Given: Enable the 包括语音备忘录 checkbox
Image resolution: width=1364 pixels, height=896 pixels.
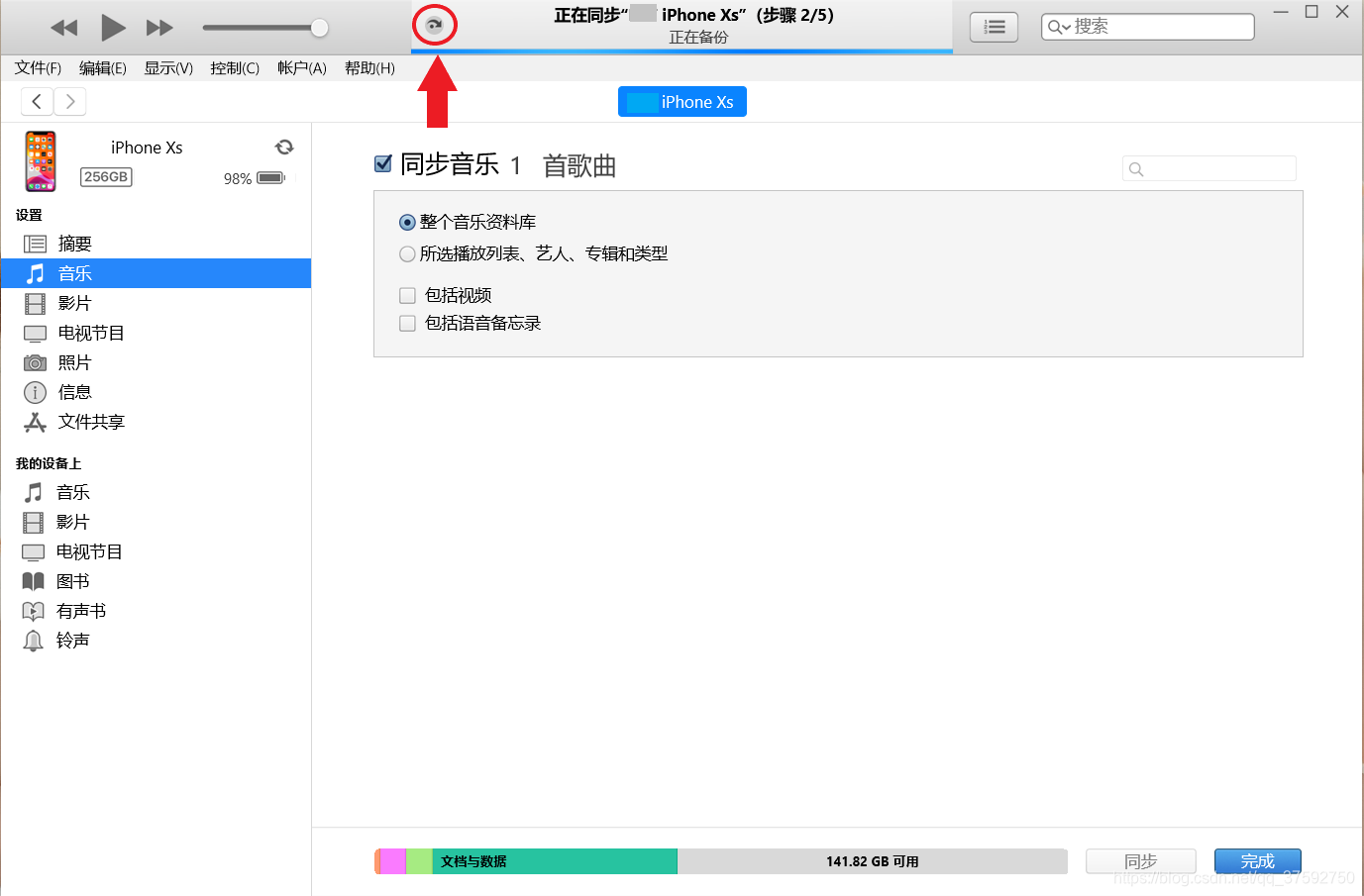Looking at the screenshot, I should tap(407, 323).
